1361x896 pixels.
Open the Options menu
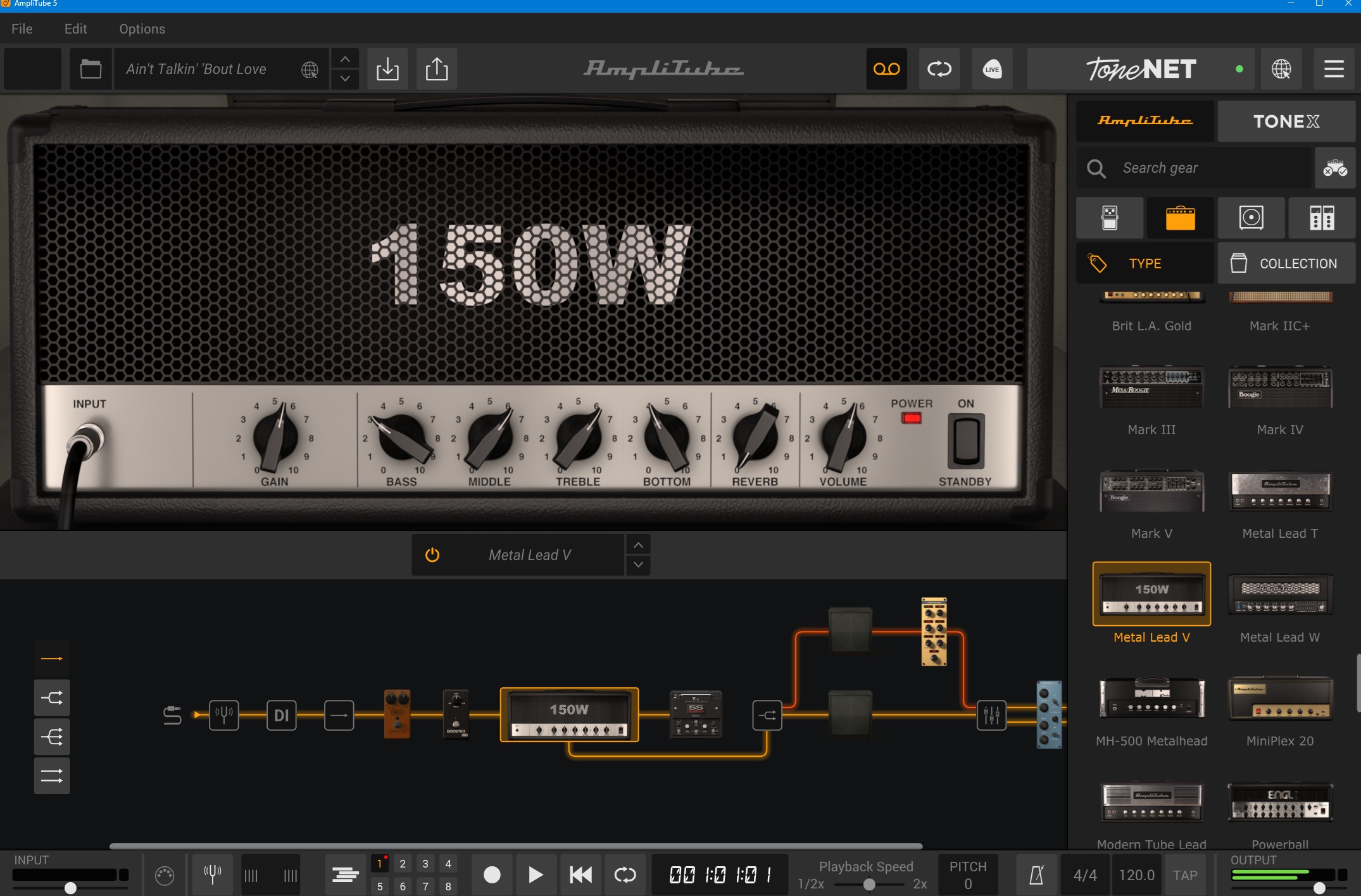pos(142,28)
